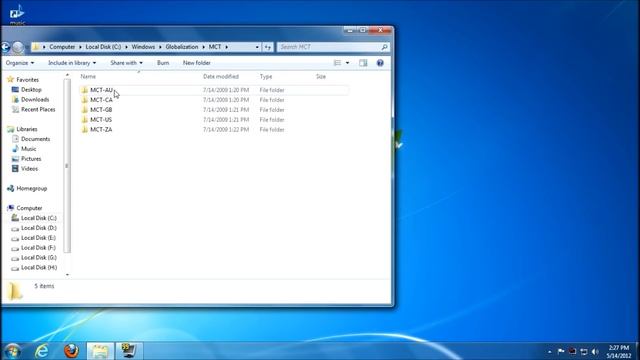Click Globalization in the address breadcrumb
Screen dimensions: 640x360
point(182,47)
